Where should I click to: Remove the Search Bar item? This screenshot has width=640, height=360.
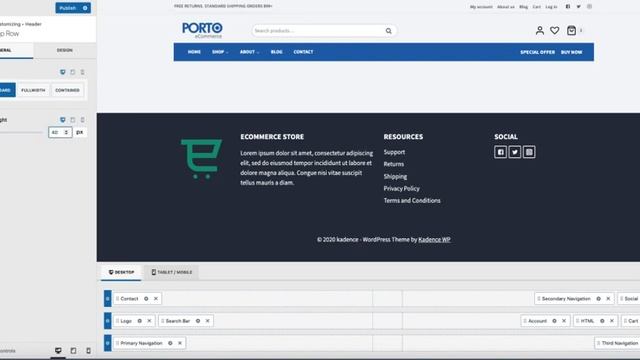[x=207, y=321]
